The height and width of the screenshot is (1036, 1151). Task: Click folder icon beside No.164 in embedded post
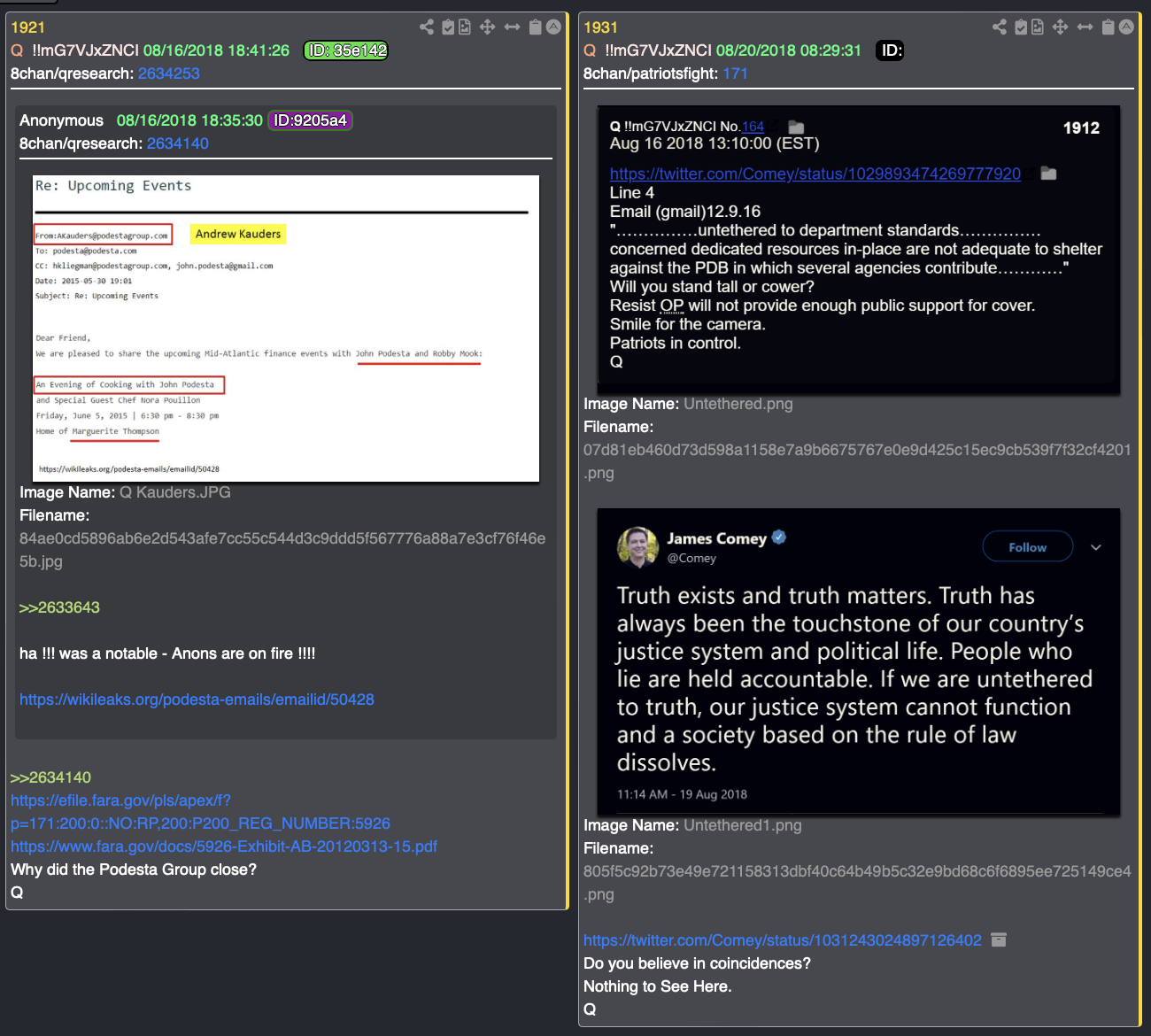[x=796, y=127]
